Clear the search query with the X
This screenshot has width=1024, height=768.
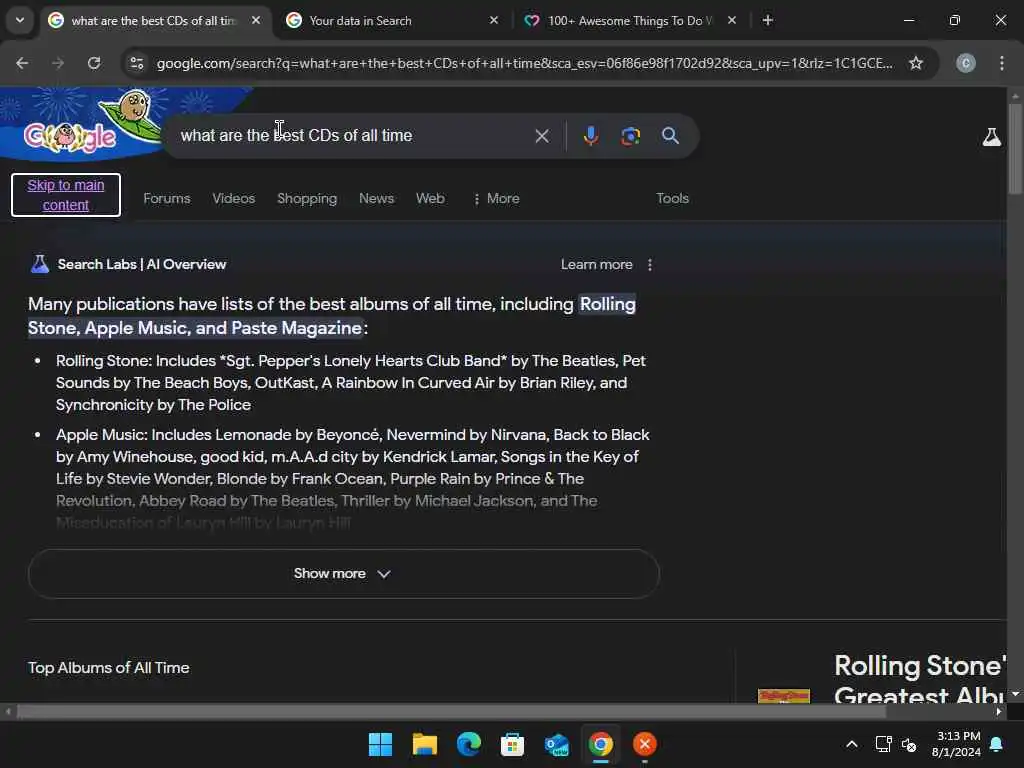(x=541, y=136)
